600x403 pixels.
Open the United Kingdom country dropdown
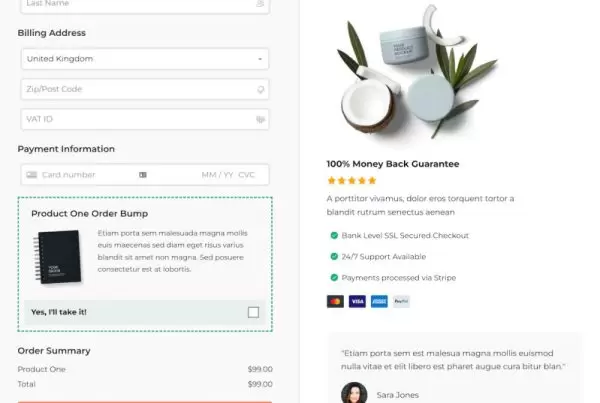[145, 59]
